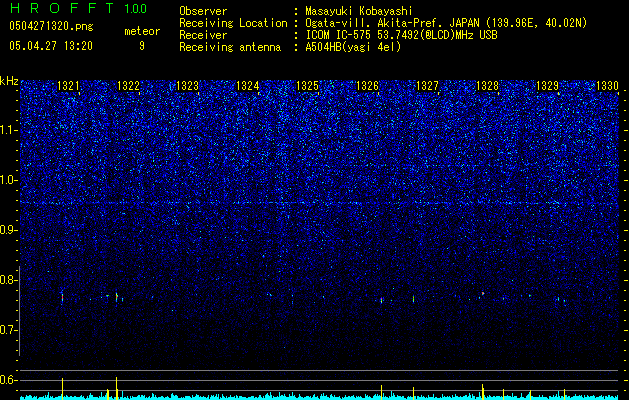The height and width of the screenshot is (400, 629).
Task: Select the Ogata-vill. Akita-Pref. JAPAN location text
Action: point(446,23)
